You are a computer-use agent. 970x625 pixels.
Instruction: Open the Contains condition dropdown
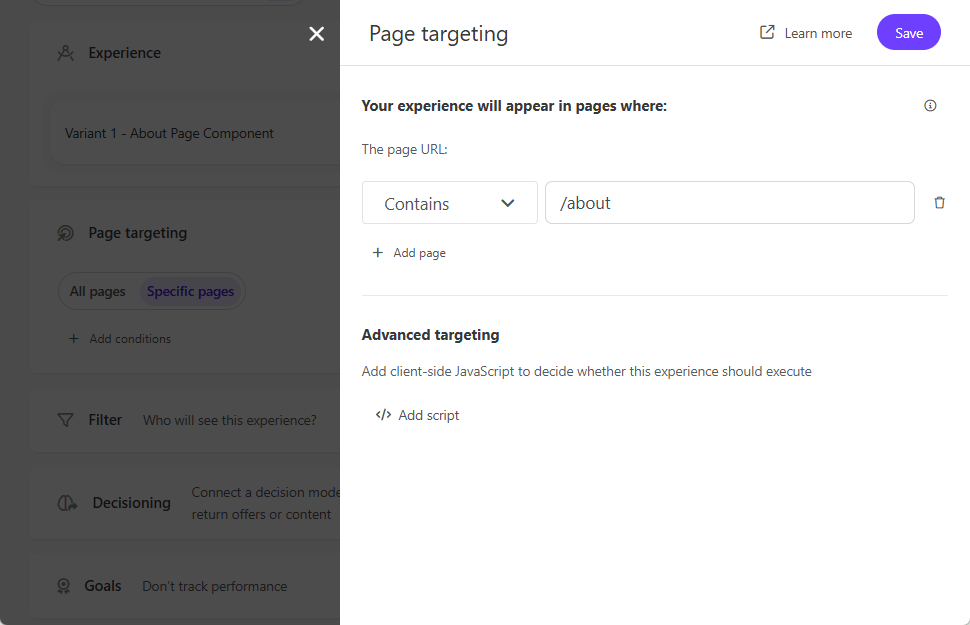point(449,203)
